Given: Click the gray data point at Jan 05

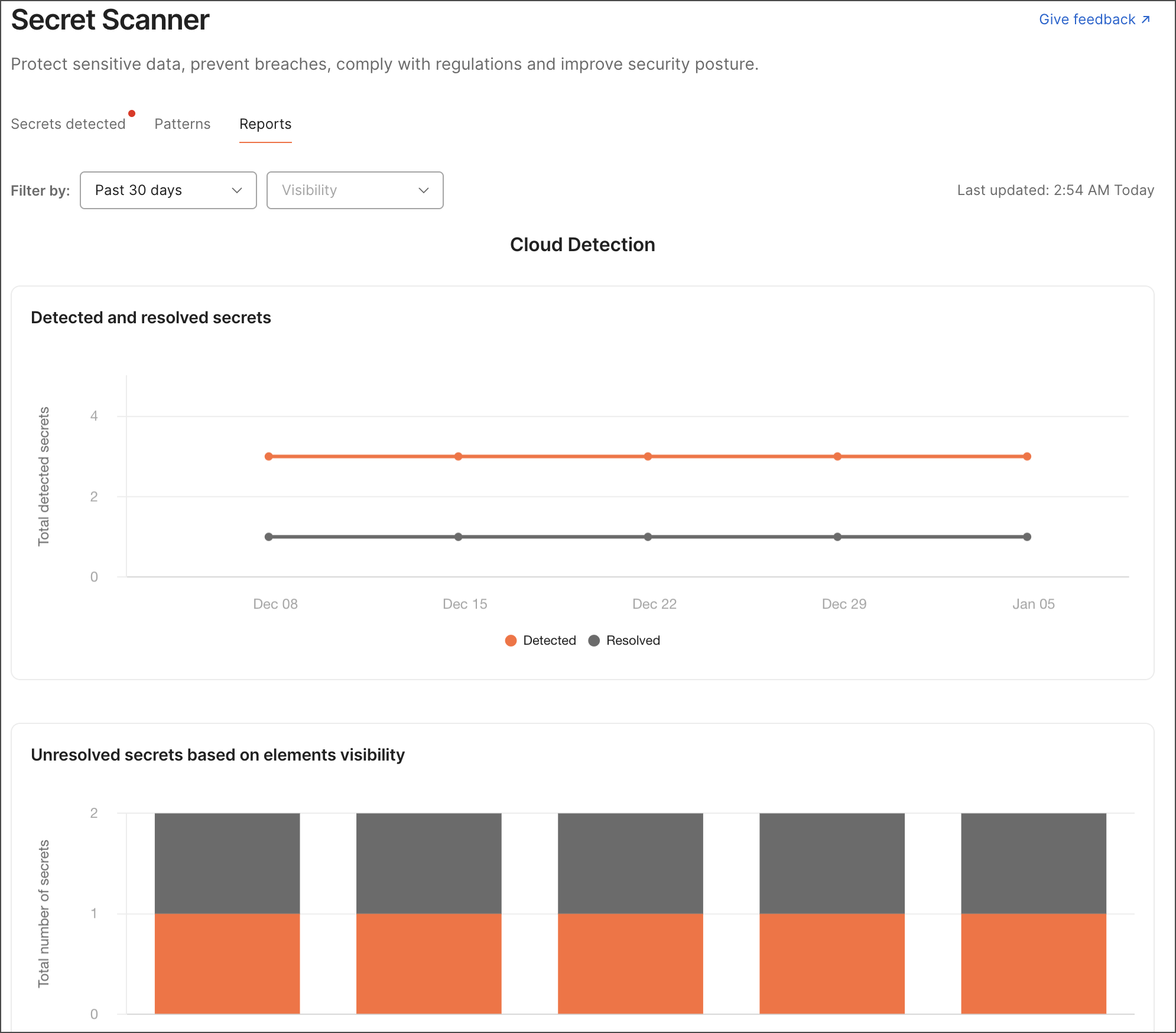Looking at the screenshot, I should coord(1026,537).
